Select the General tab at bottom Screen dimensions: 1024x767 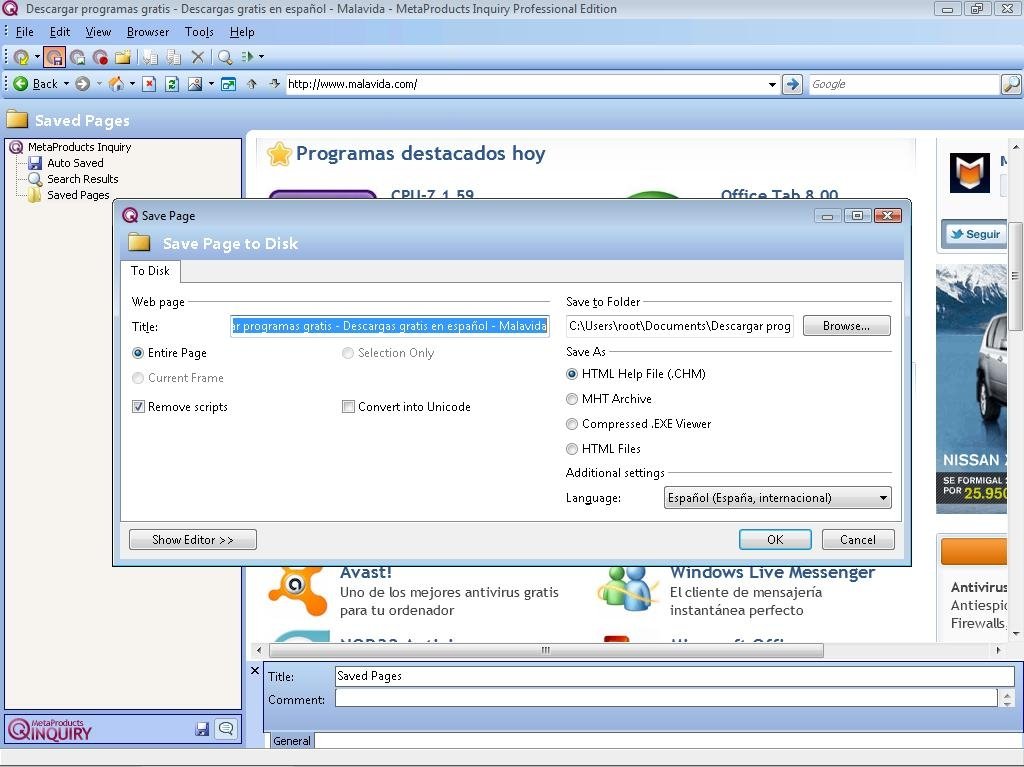tap(291, 741)
